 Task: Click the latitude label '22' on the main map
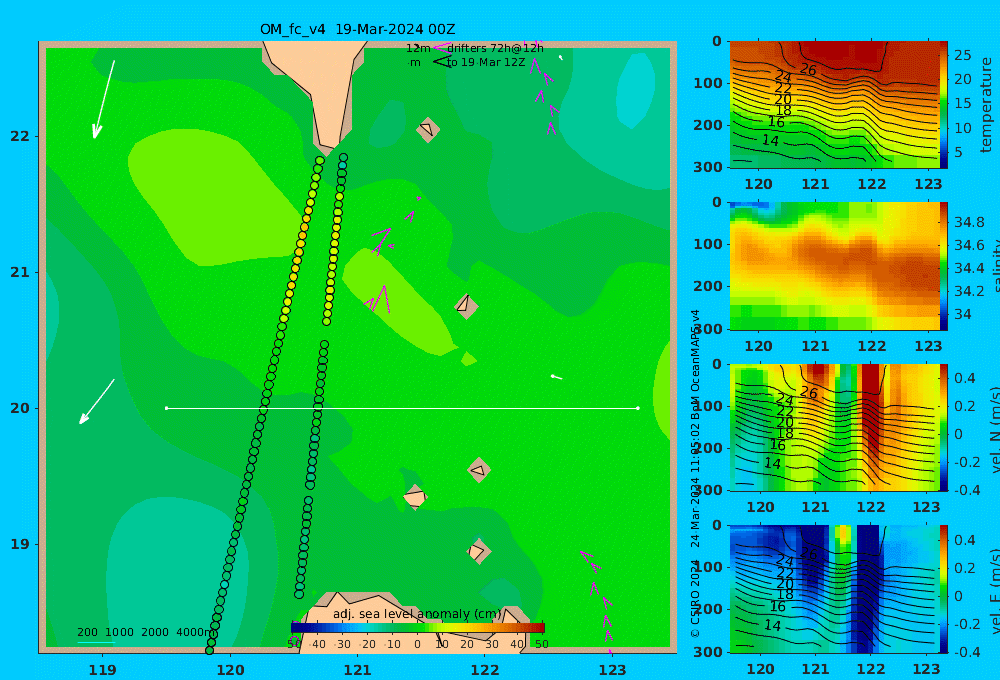20,136
